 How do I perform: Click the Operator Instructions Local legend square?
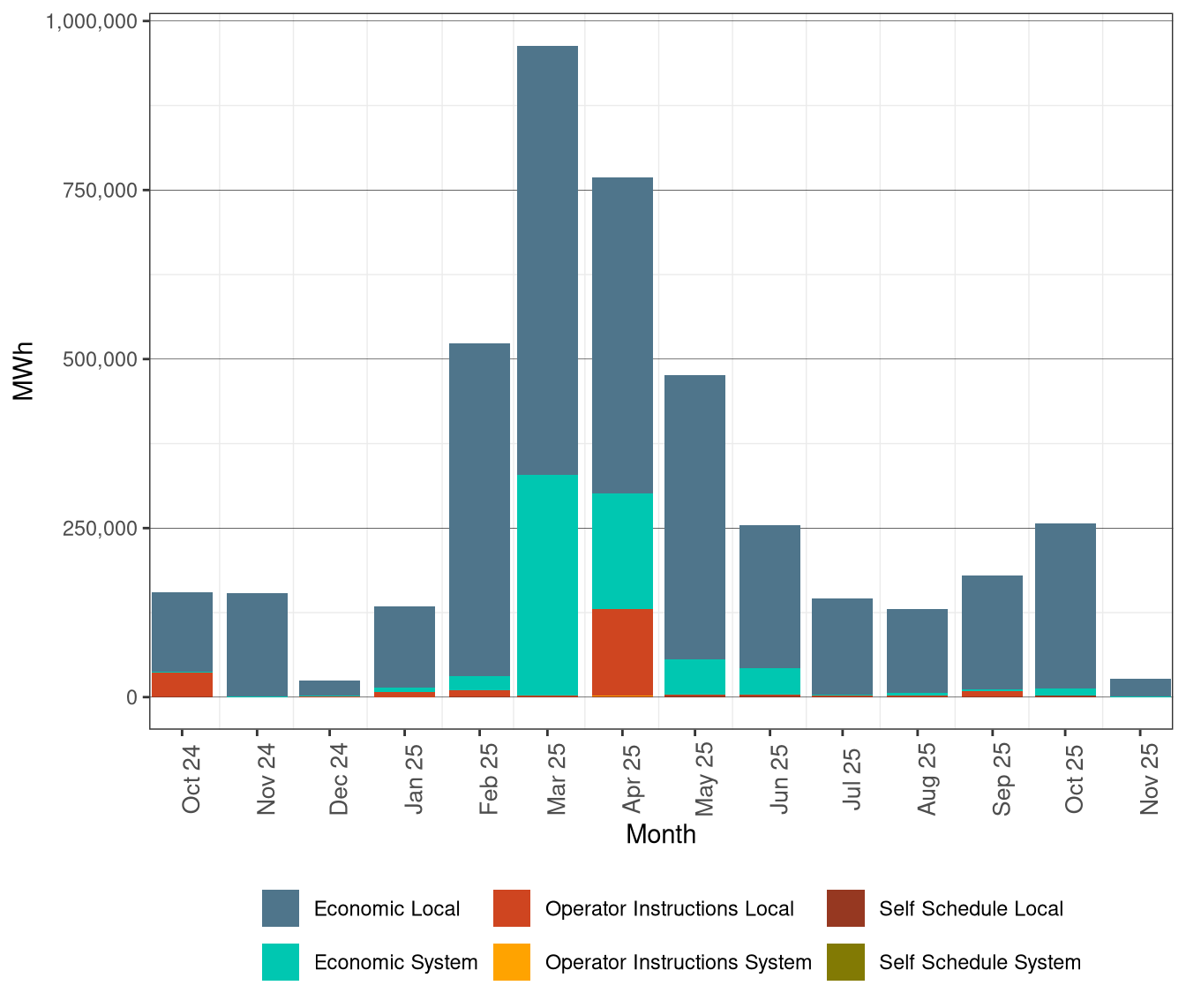(514, 908)
